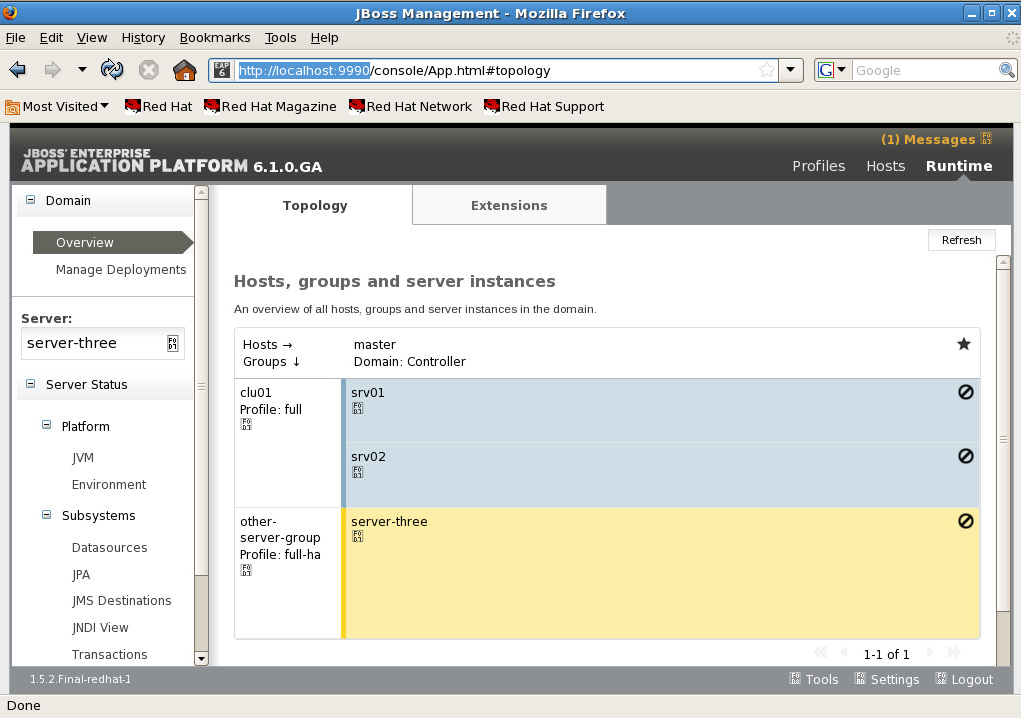This screenshot has width=1021, height=718.
Task: Collapse the Subsystems tree node
Action: (46, 514)
